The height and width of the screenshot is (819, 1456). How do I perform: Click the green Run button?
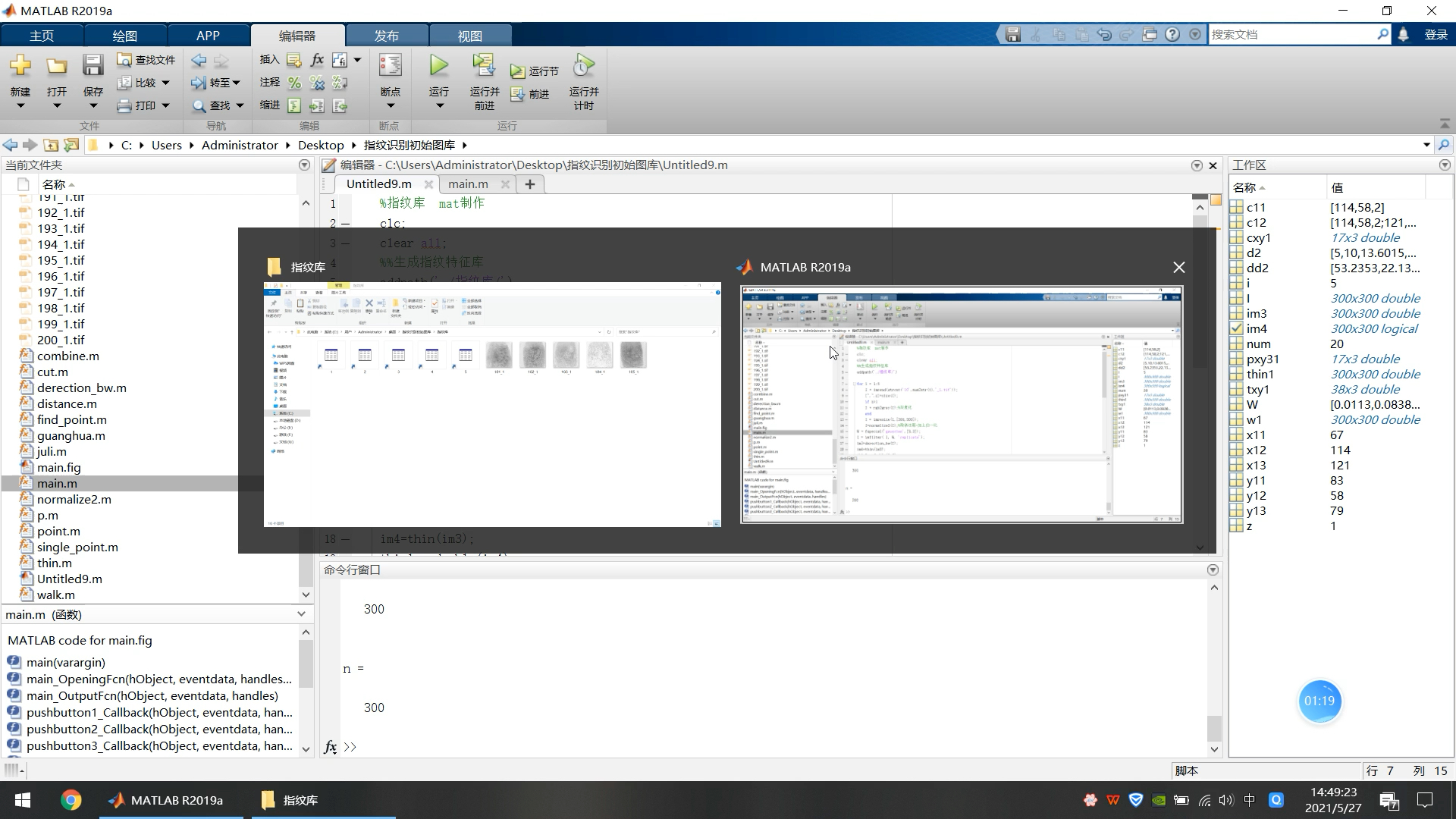[x=438, y=67]
